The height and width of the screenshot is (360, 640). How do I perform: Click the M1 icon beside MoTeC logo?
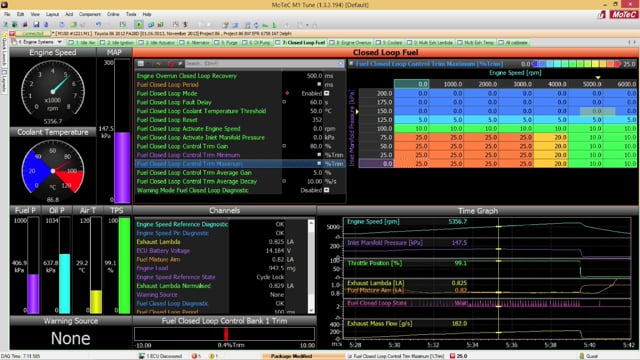click(602, 15)
